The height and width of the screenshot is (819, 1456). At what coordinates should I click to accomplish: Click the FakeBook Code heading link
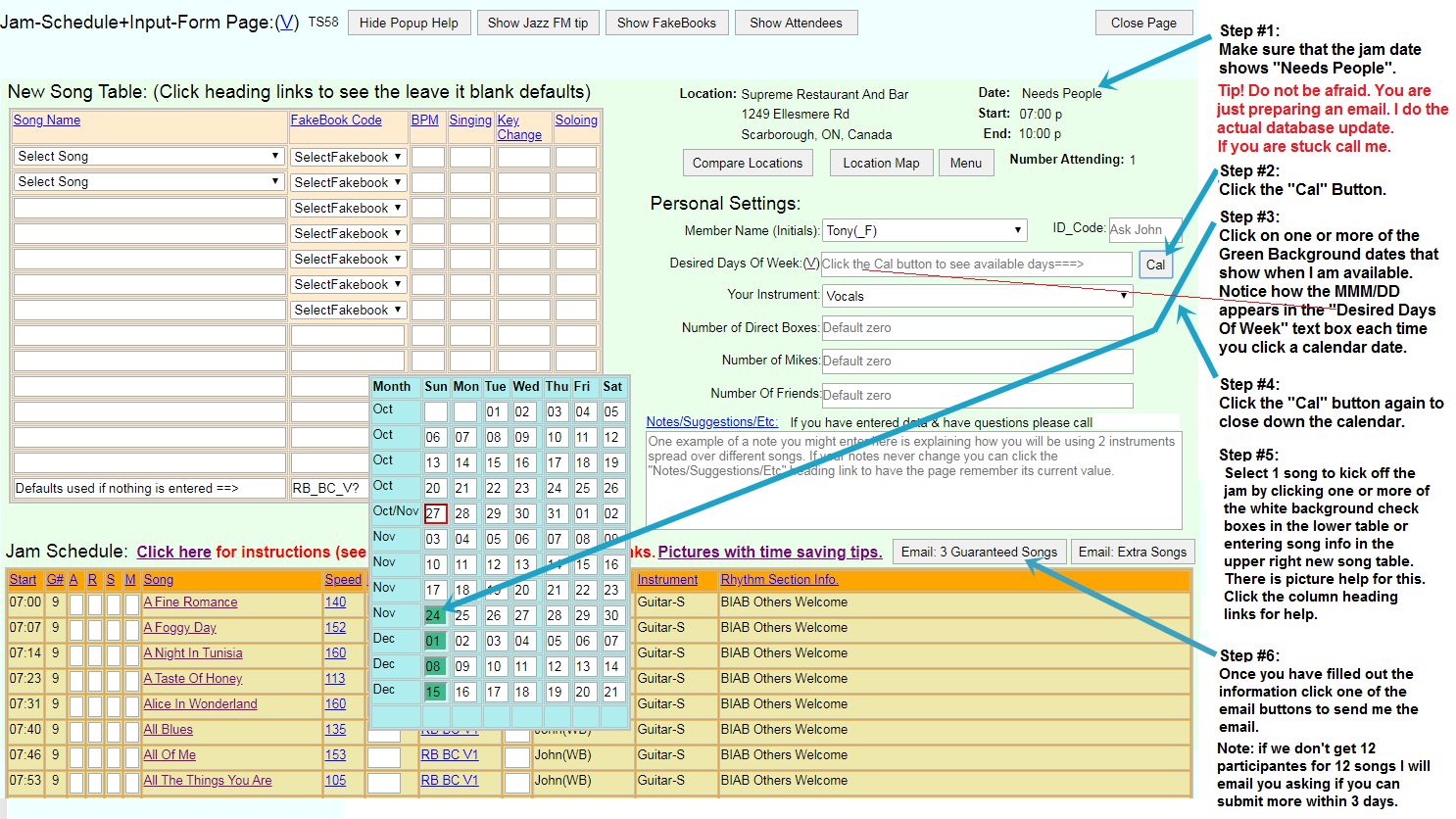click(x=336, y=120)
